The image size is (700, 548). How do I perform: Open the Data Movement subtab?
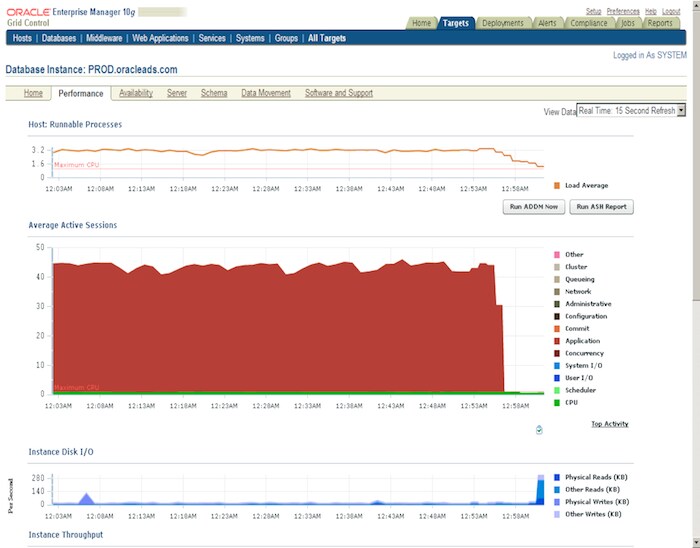pyautogui.click(x=266, y=93)
